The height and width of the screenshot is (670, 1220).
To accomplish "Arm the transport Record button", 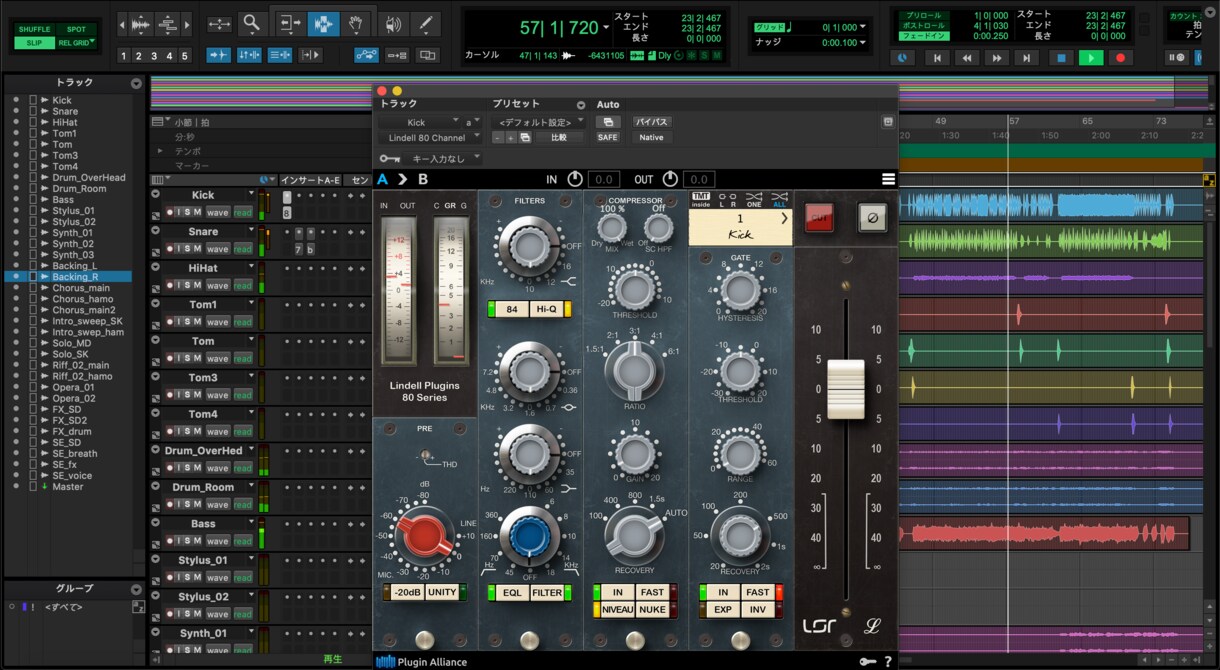I will [1121, 58].
